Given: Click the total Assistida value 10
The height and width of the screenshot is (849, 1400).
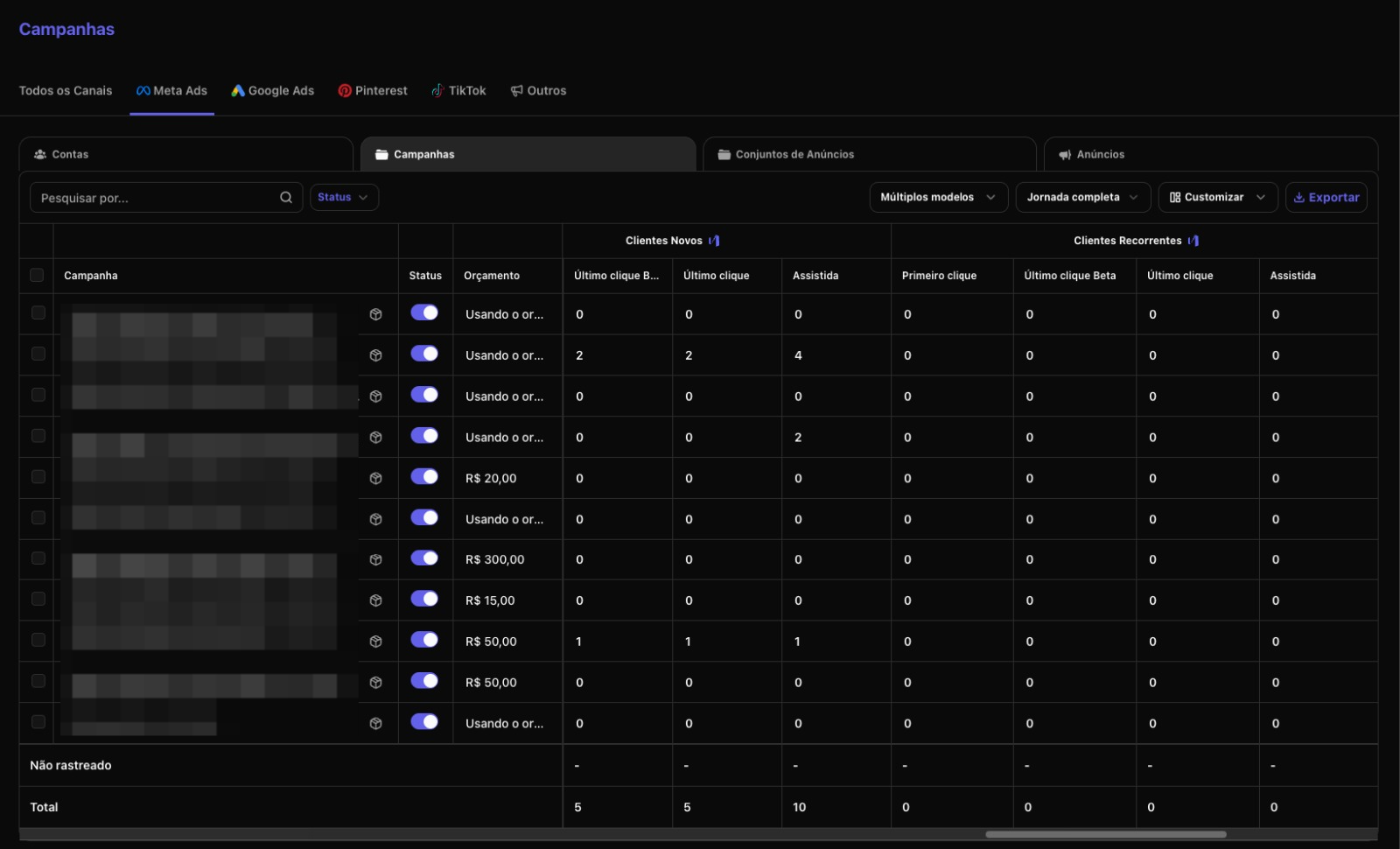Looking at the screenshot, I should tap(800, 808).
